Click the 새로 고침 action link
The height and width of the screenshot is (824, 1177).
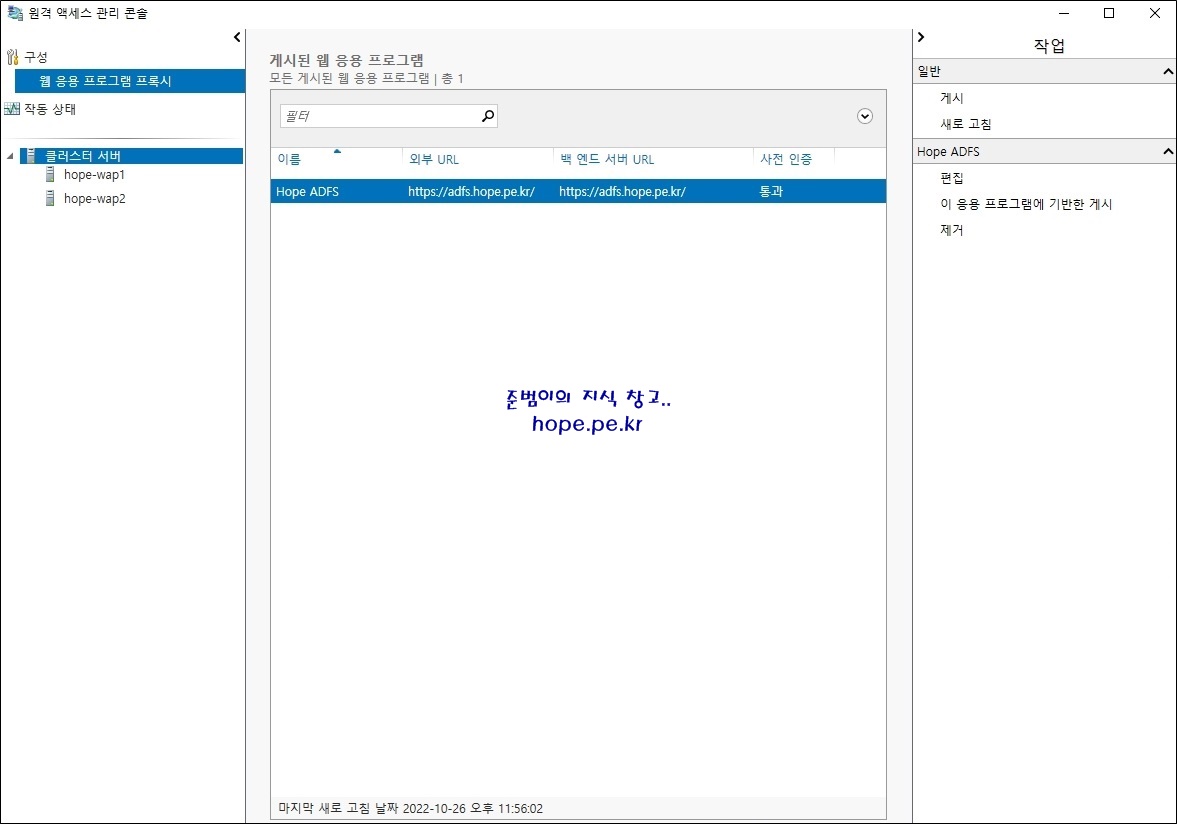[x=965, y=125]
